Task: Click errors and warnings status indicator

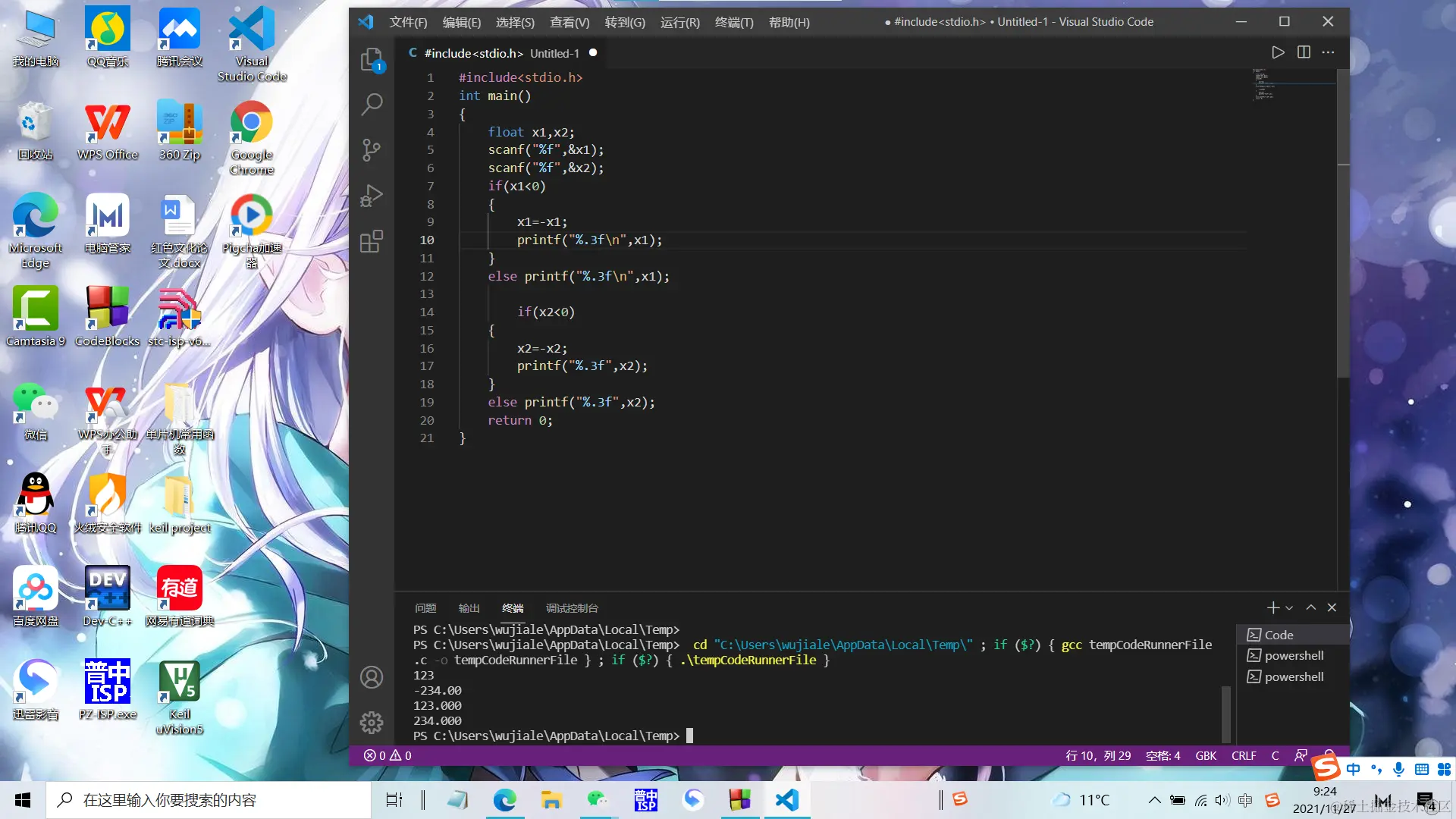Action: [388, 755]
